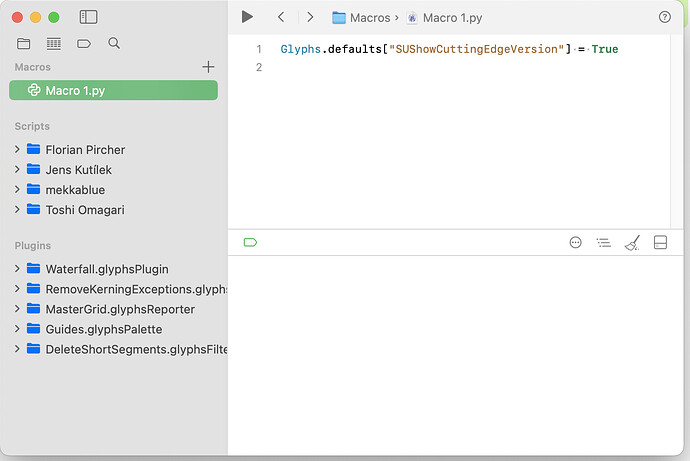The height and width of the screenshot is (461, 690).
Task: Open the ellipsis options circle icon
Action: point(575,242)
